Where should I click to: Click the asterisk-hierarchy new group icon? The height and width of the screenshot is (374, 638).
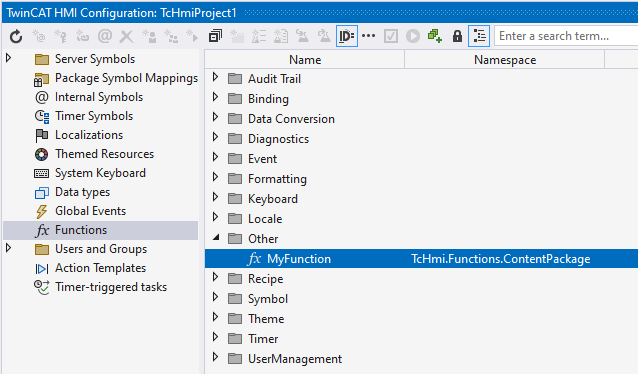coord(171,36)
